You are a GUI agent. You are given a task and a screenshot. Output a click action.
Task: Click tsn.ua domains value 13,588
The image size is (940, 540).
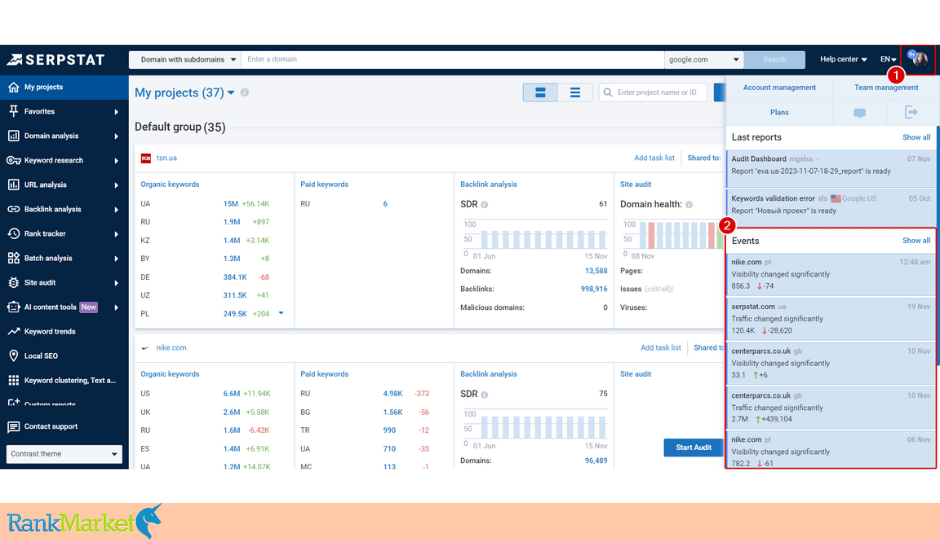click(x=596, y=271)
